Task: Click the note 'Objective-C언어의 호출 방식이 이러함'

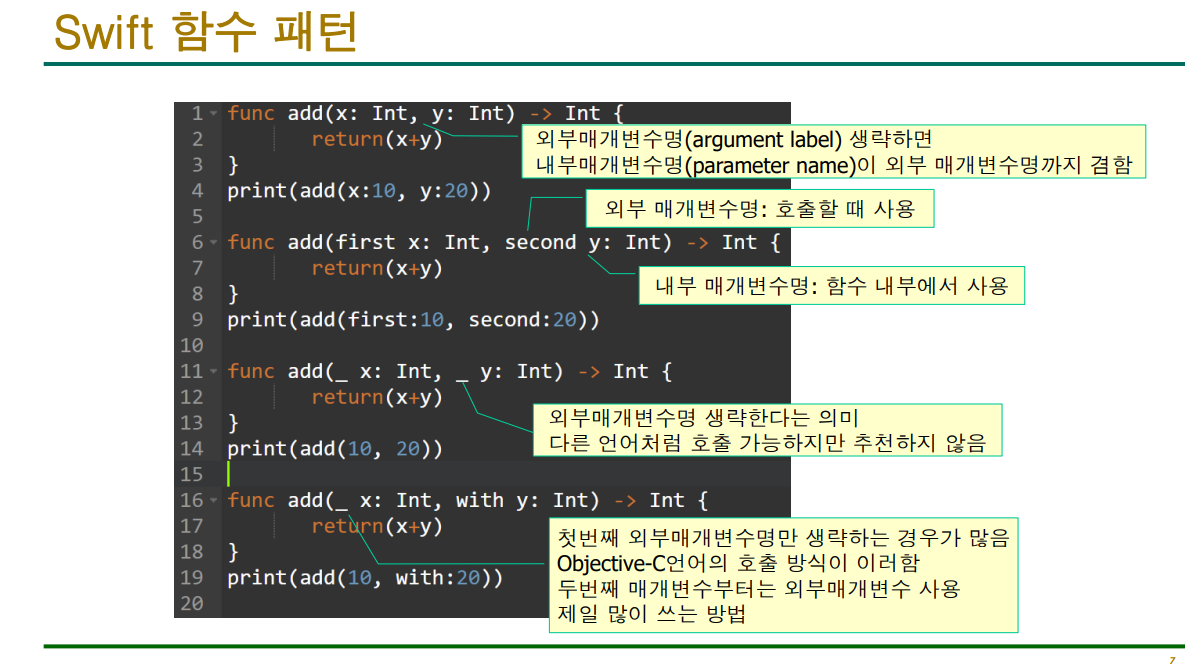Action: (738, 563)
